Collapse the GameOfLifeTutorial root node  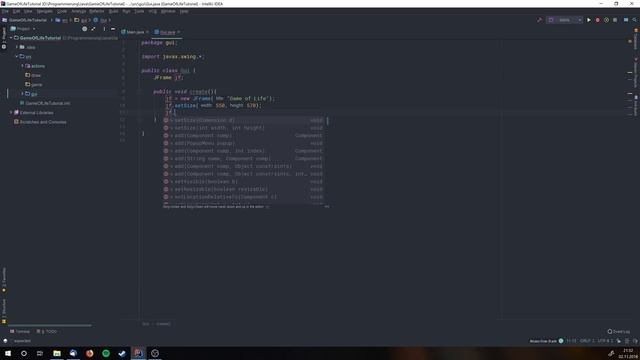(11, 38)
